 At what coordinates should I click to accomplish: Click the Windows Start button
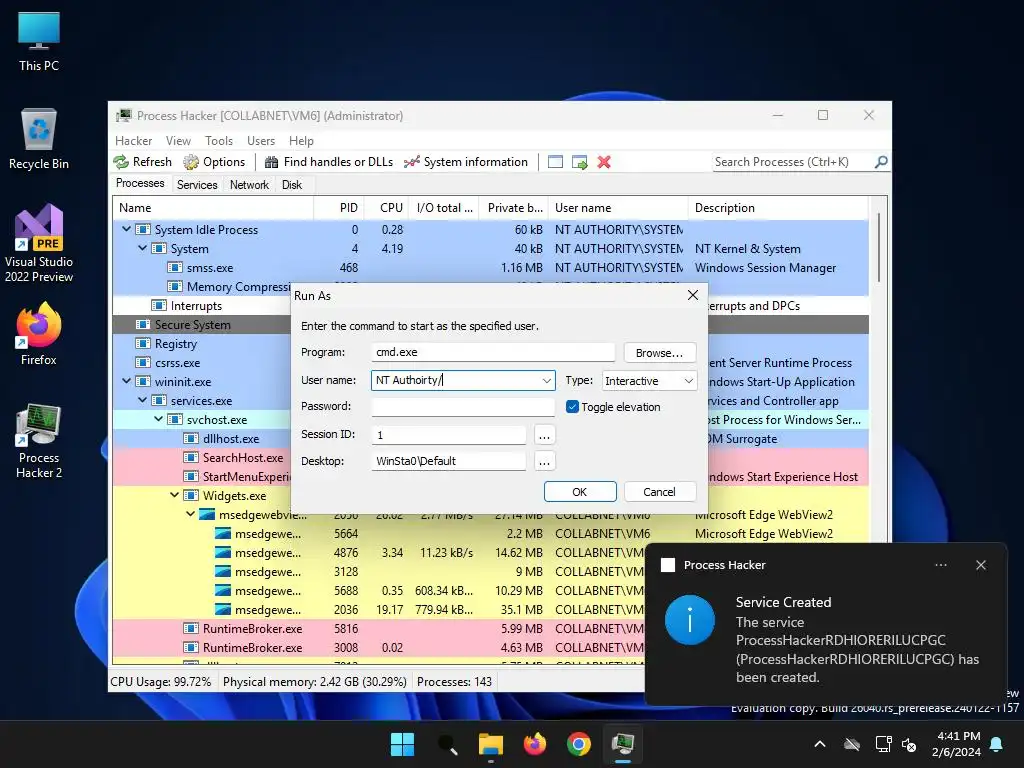pyautogui.click(x=402, y=744)
